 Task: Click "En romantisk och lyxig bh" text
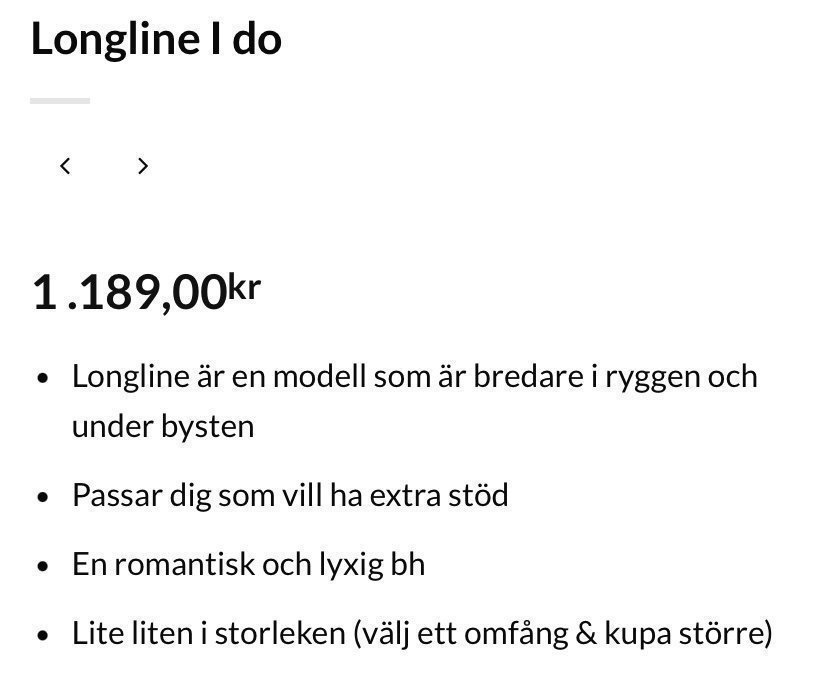click(x=248, y=564)
